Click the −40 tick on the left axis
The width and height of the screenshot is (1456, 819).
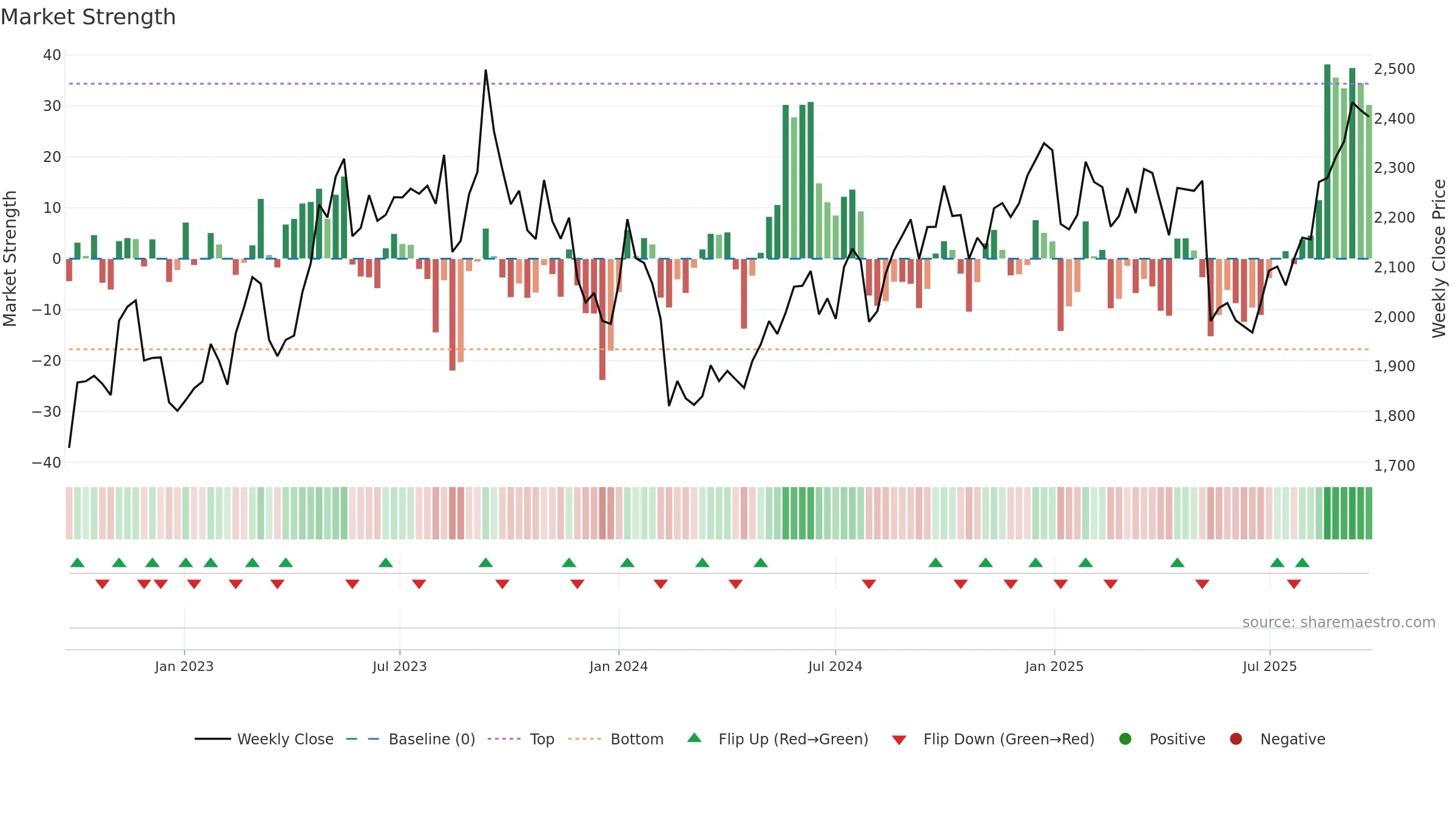pos(47,463)
